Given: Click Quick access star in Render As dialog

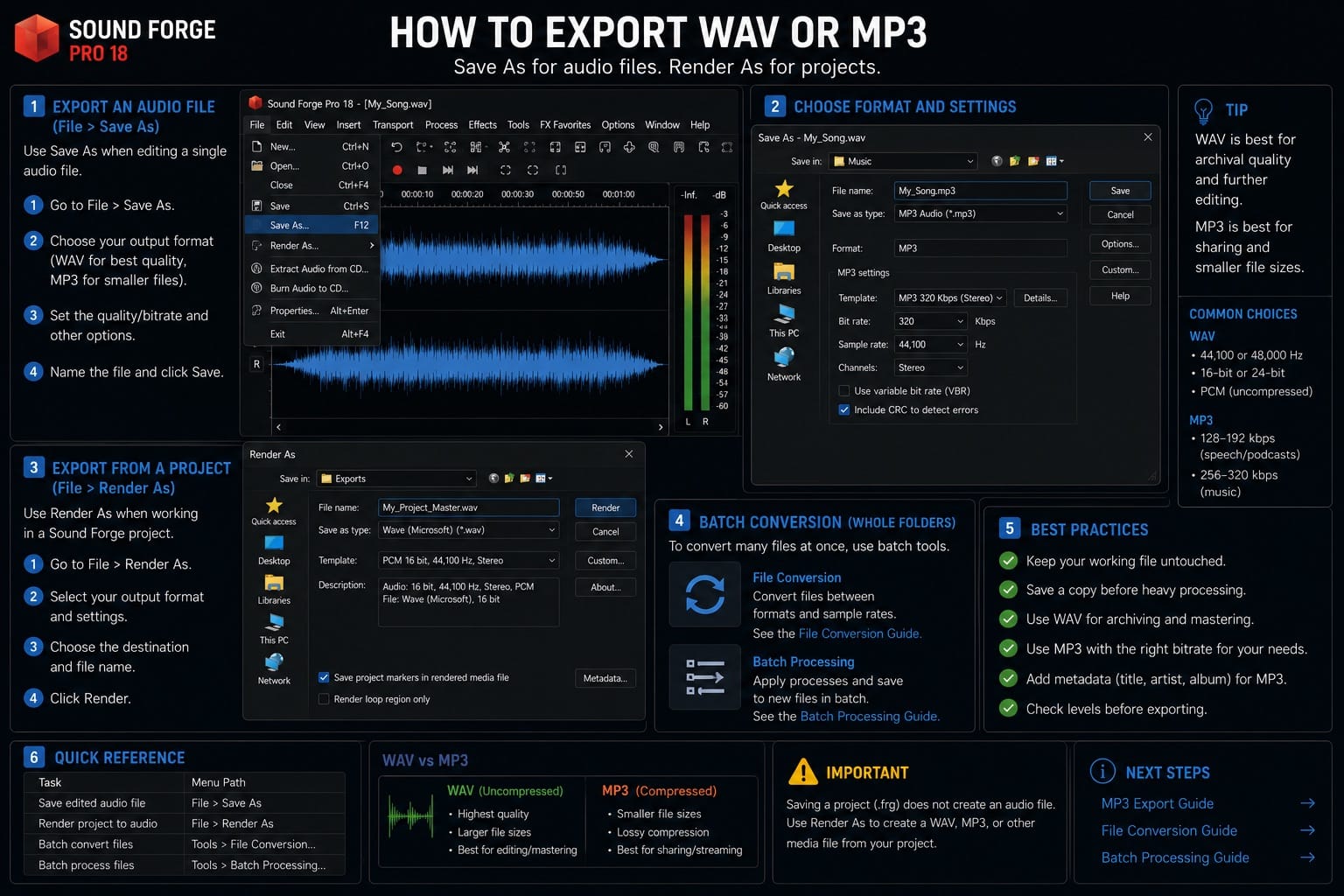Looking at the screenshot, I should pyautogui.click(x=274, y=506).
